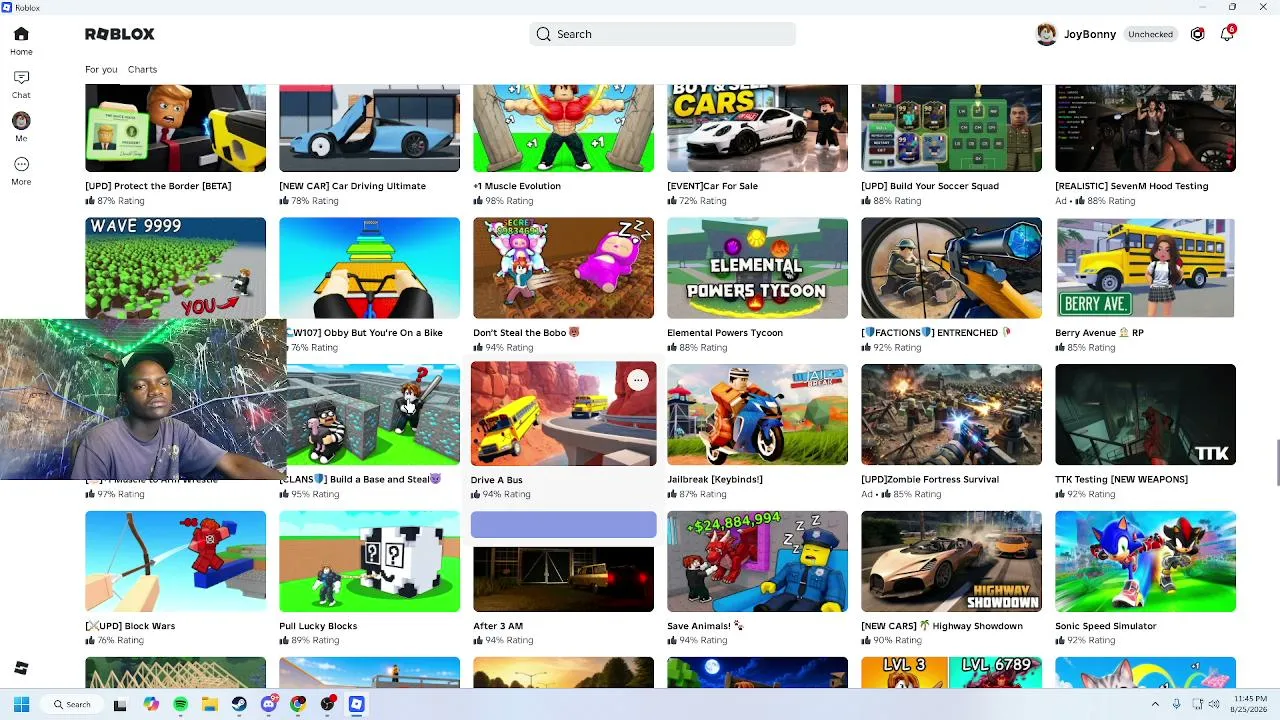This screenshot has width=1280, height=720.
Task: Open the Drive A Bus thumbnail
Action: (x=563, y=414)
